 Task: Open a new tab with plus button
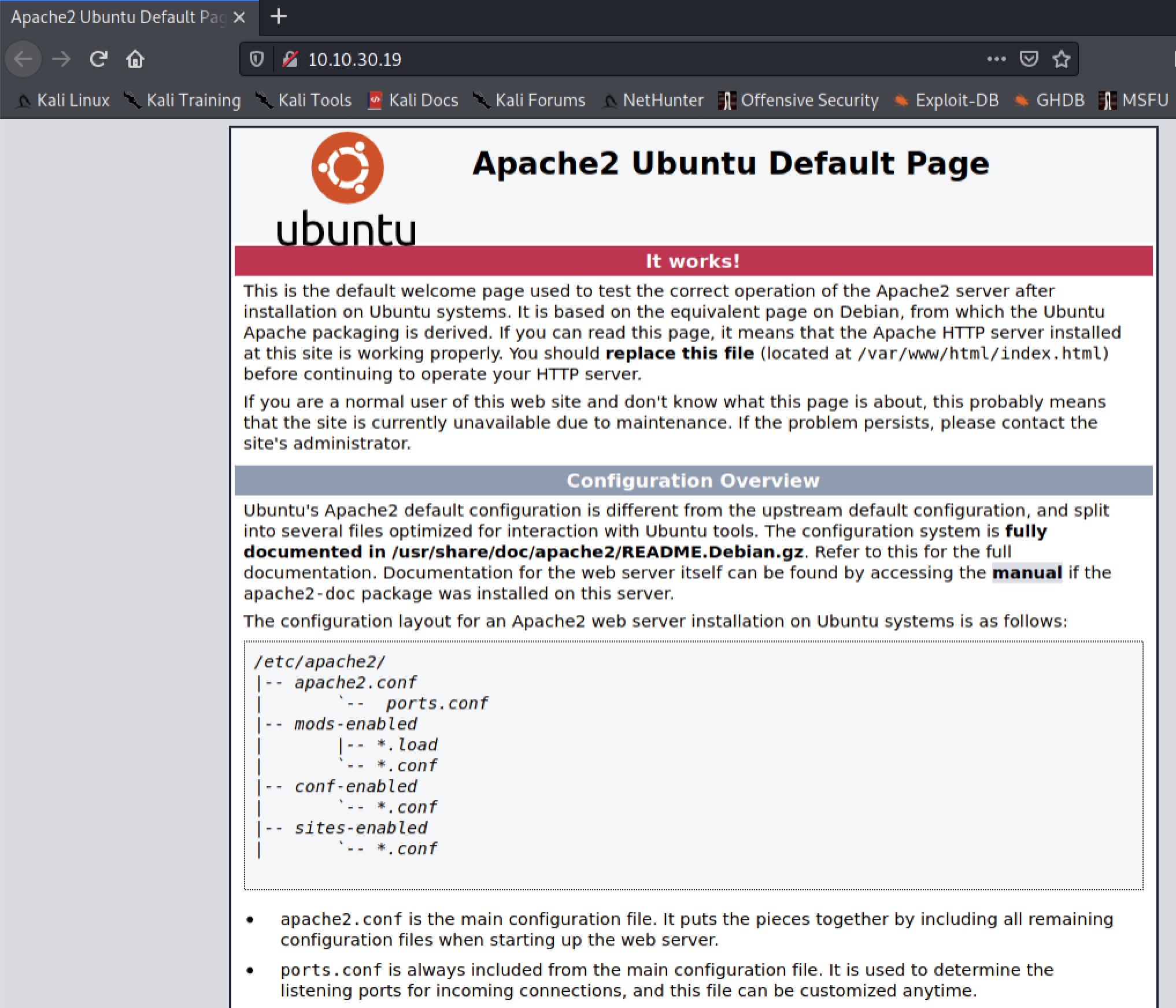tap(279, 17)
